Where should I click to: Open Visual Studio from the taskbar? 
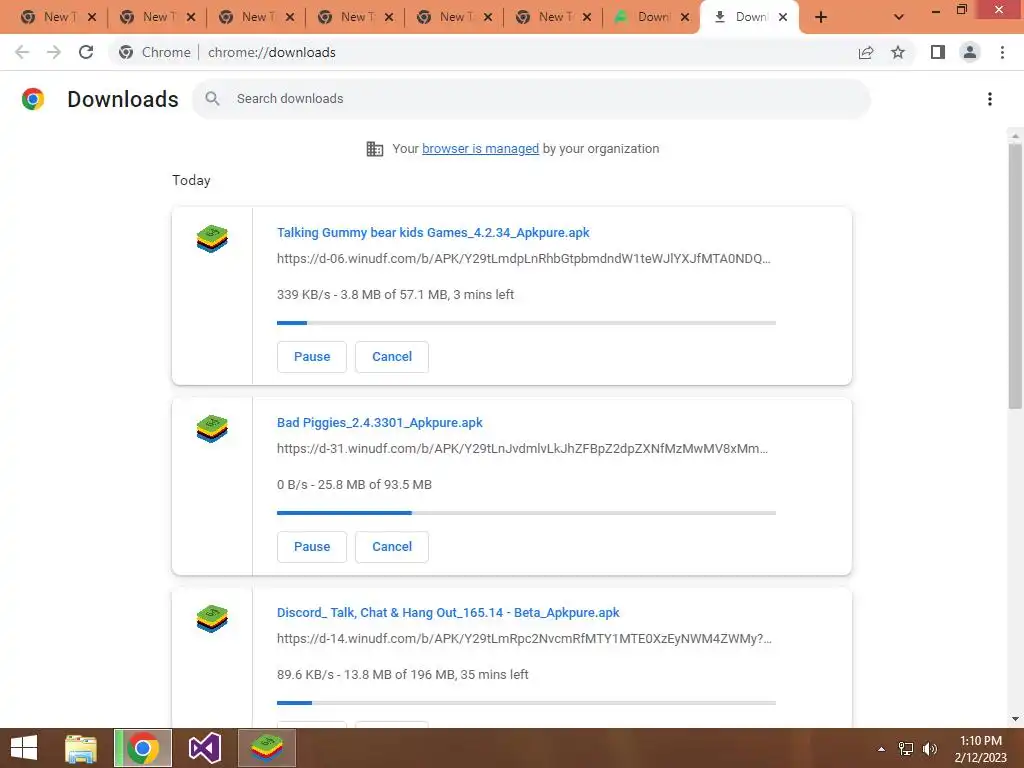point(204,748)
